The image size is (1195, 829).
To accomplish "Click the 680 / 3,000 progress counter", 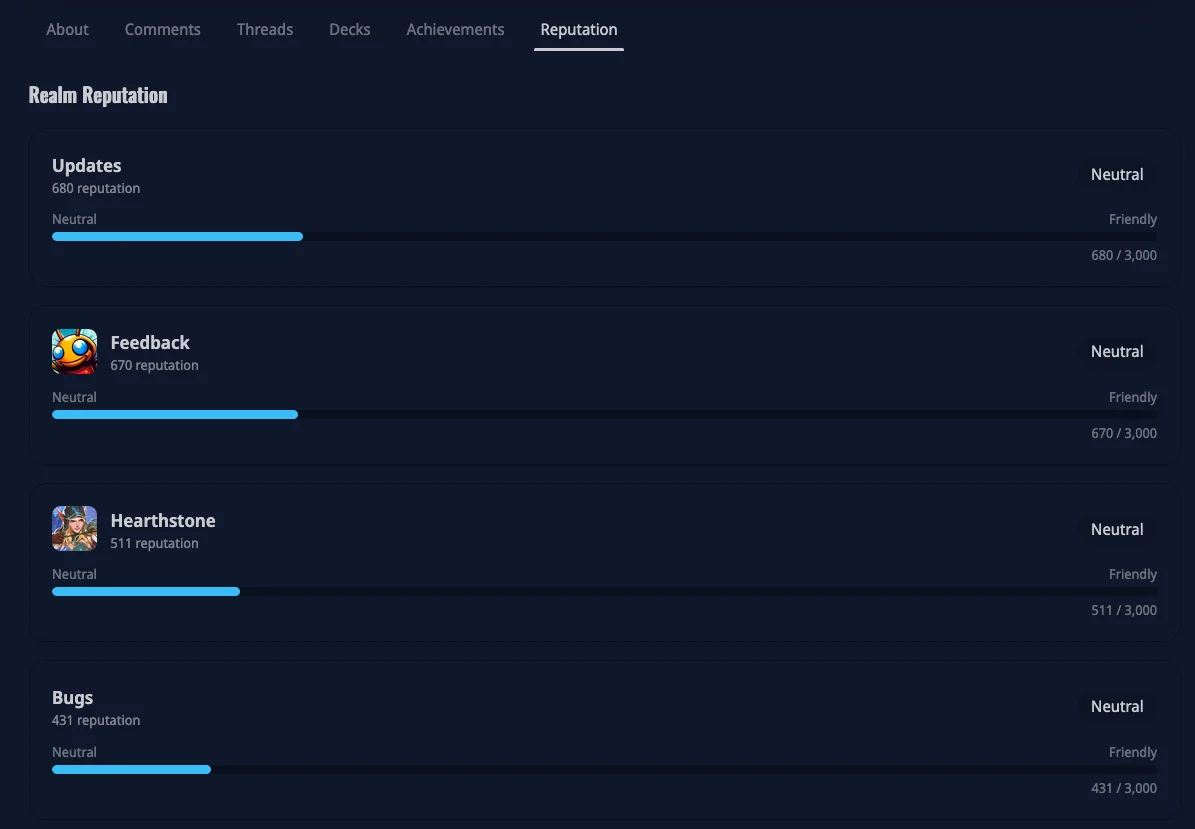I will 1123,256.
